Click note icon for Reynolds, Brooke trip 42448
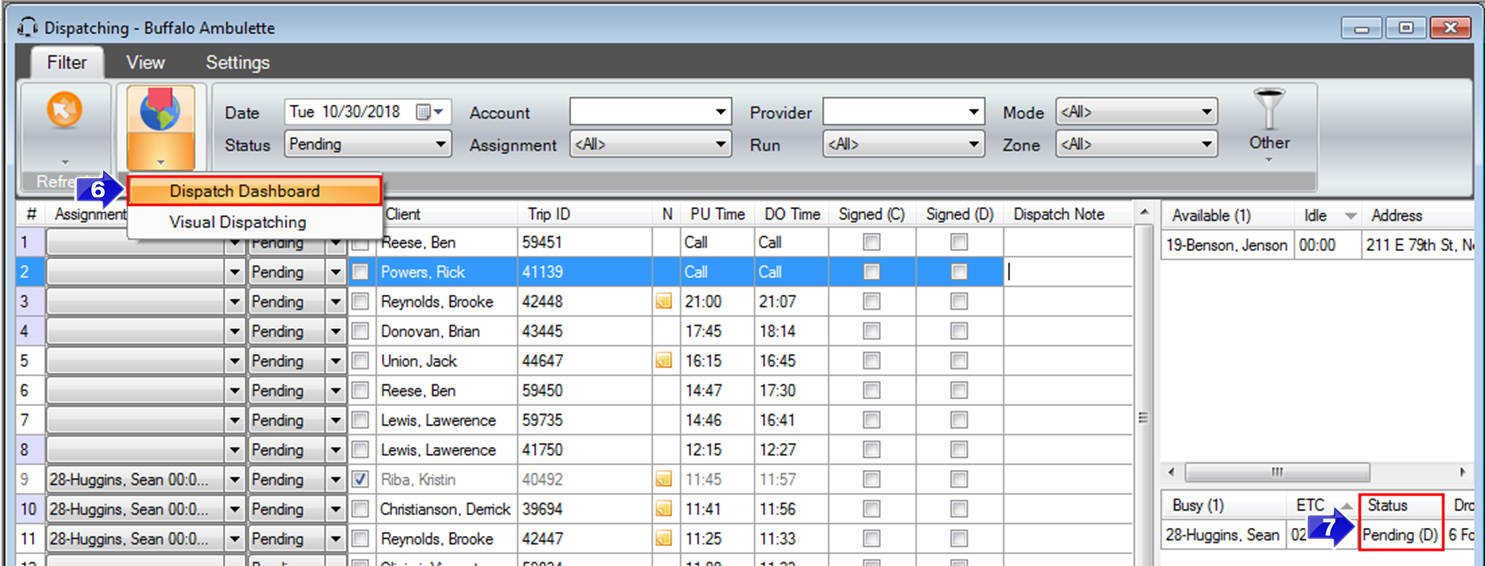Screen dimensions: 1485x566 [663, 302]
